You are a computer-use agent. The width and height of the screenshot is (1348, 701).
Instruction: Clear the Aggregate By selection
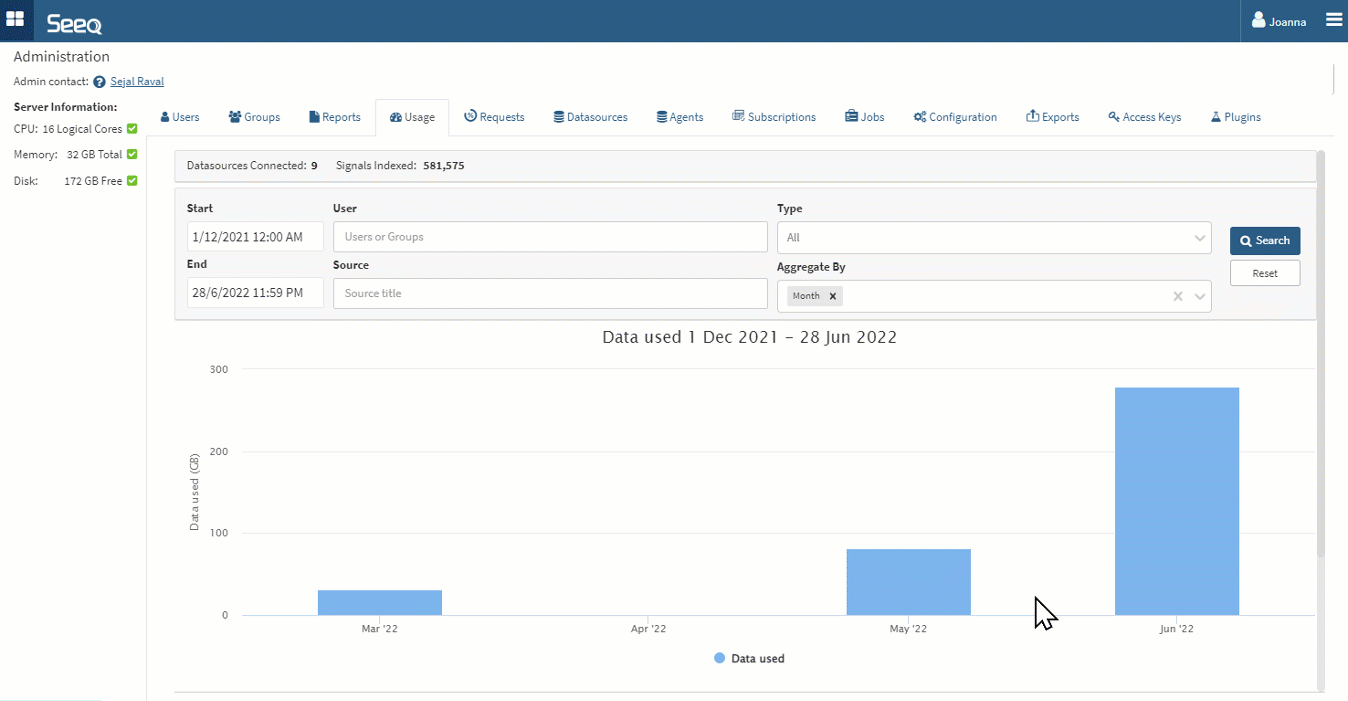1178,296
